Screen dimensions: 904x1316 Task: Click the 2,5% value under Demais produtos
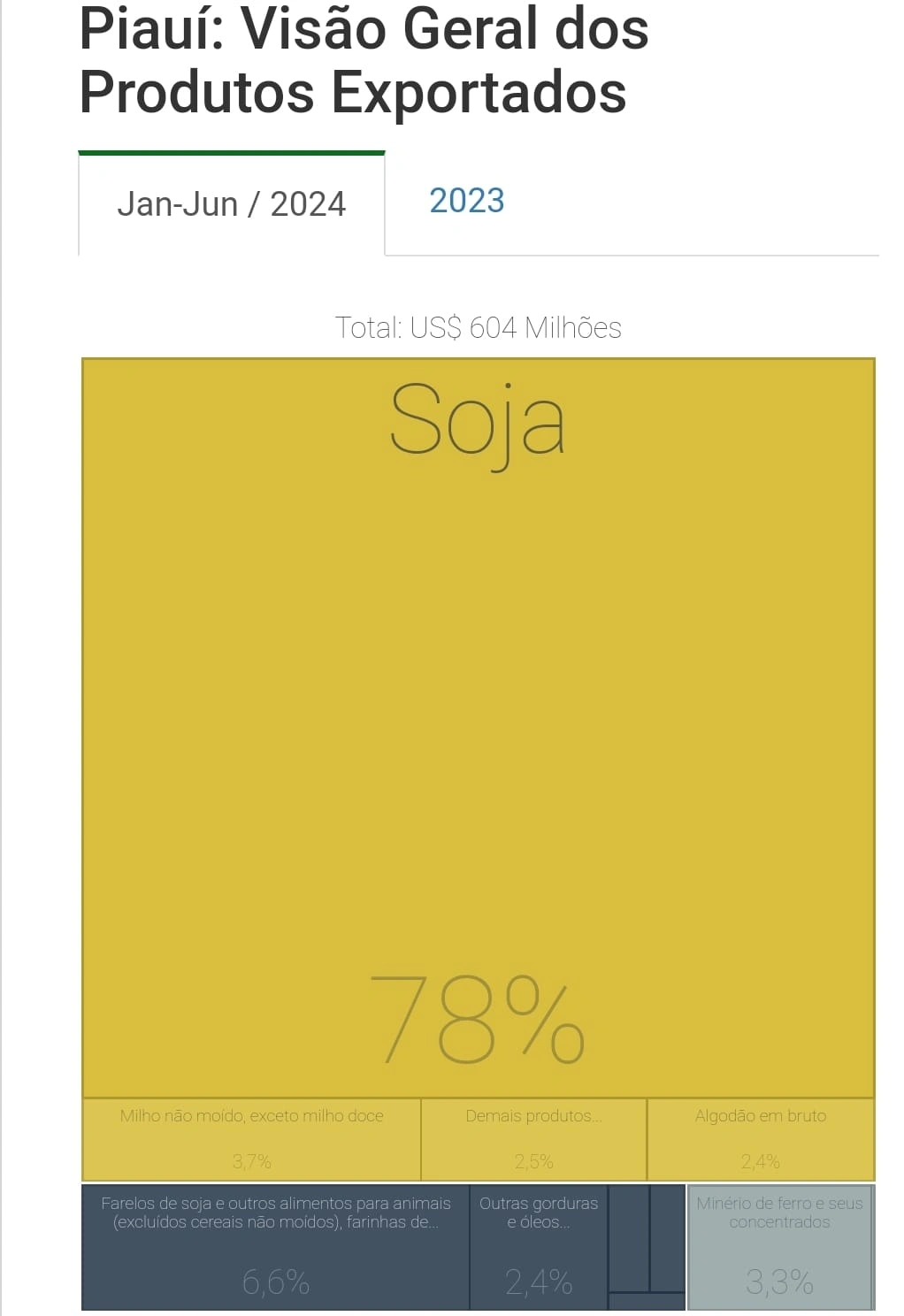534,1161
